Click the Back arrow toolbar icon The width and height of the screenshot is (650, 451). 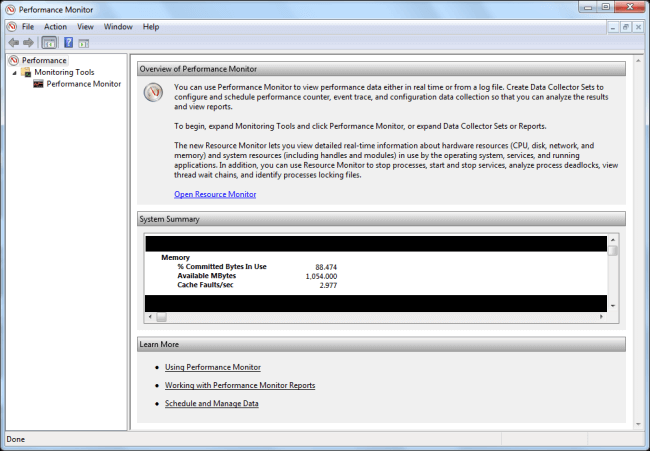pyautogui.click(x=14, y=43)
